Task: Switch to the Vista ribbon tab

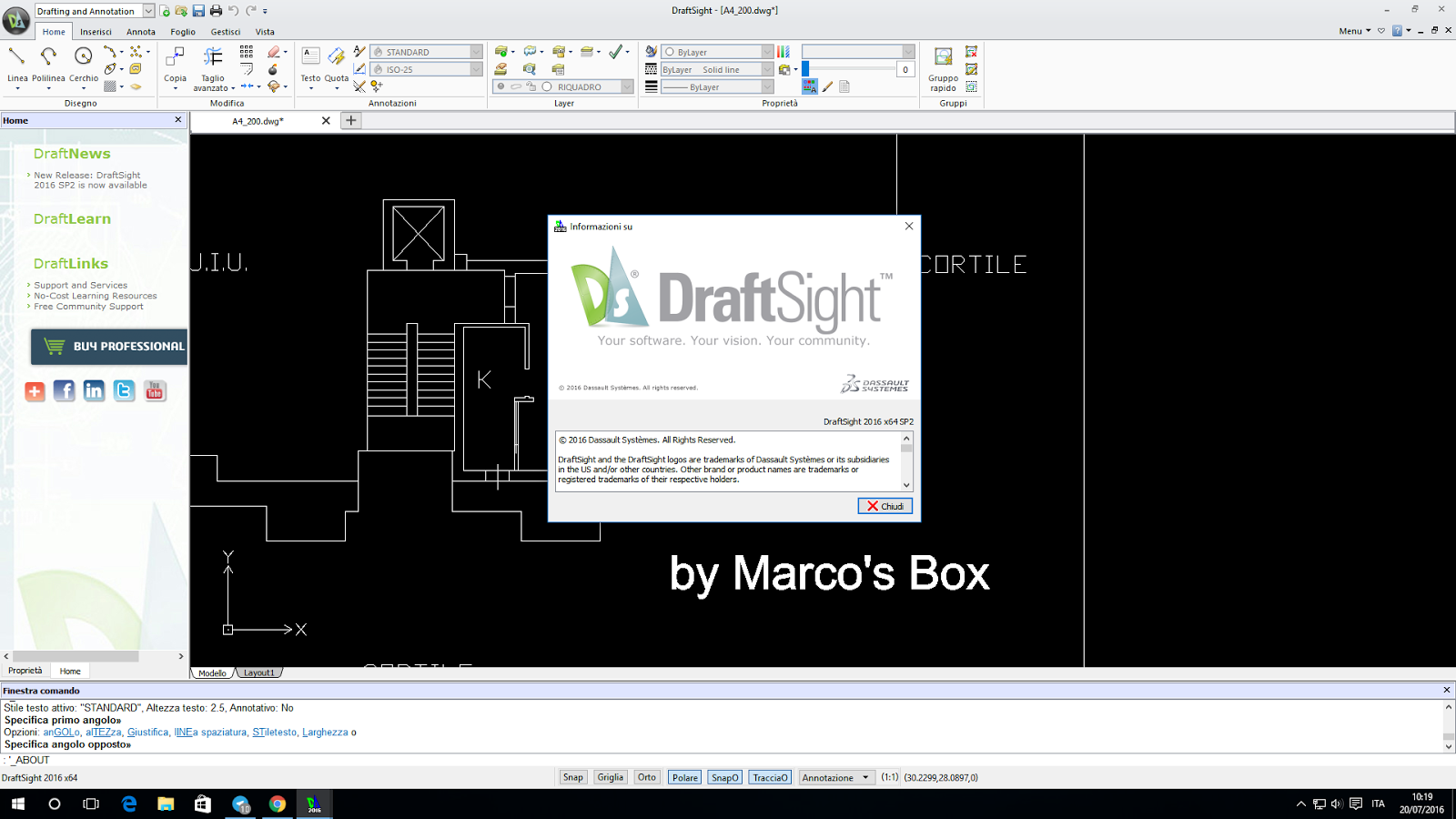Action: (265, 32)
